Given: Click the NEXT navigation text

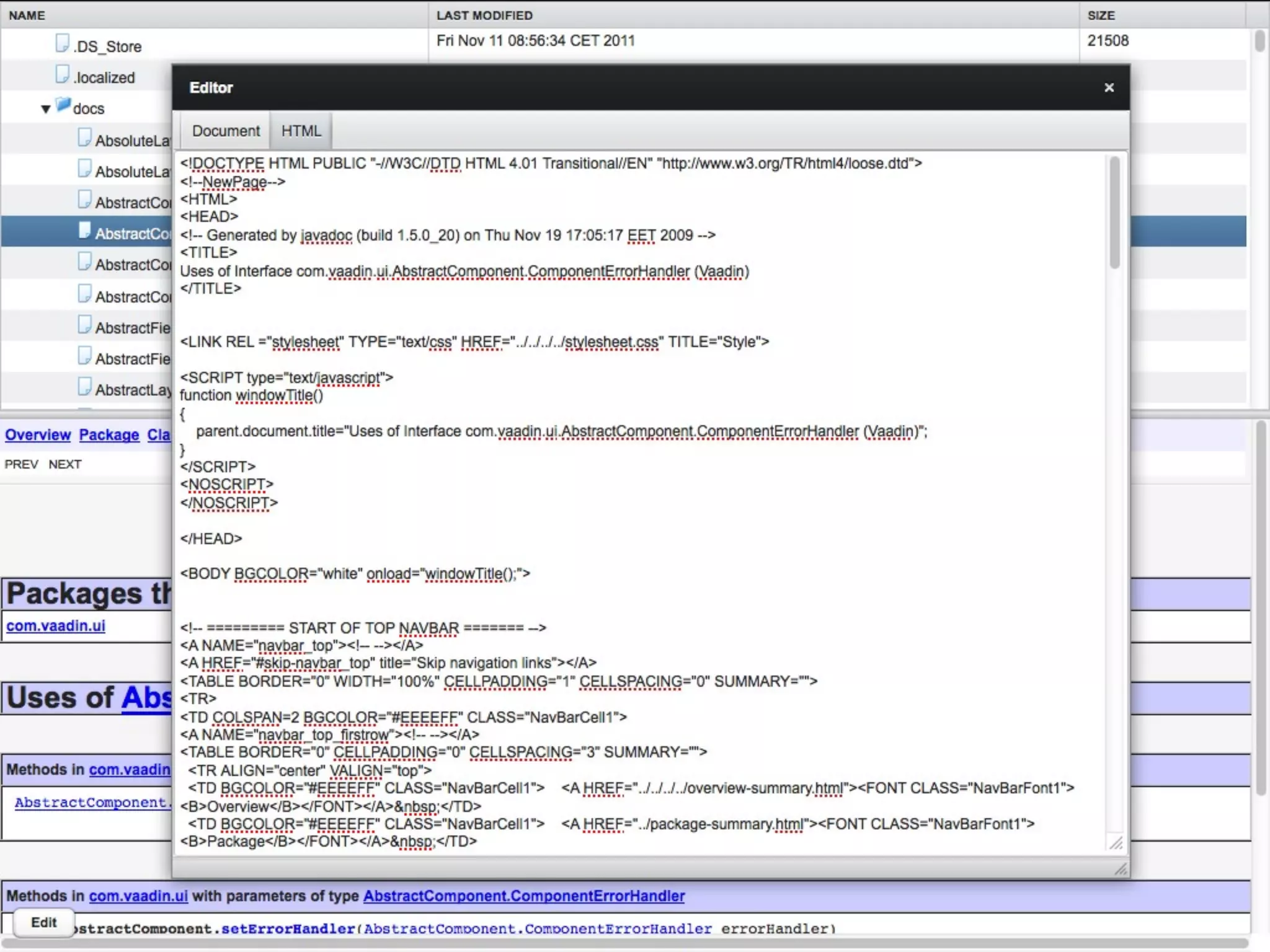Looking at the screenshot, I should (65, 464).
